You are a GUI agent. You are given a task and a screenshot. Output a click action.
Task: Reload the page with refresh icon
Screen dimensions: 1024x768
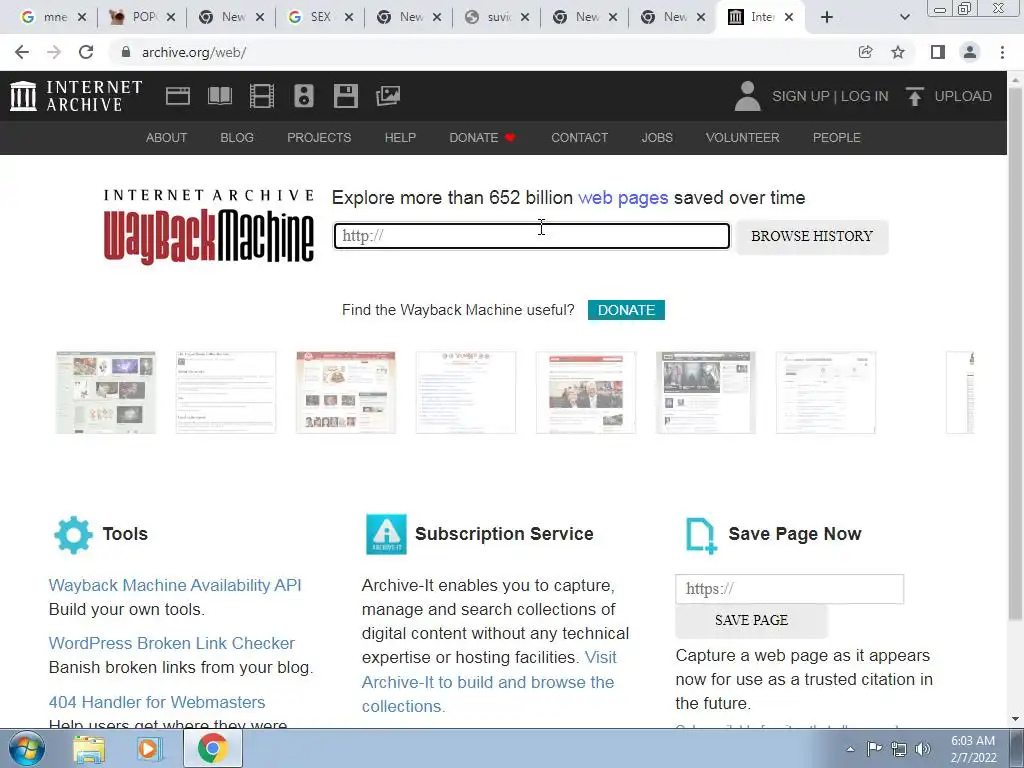pyautogui.click(x=86, y=52)
